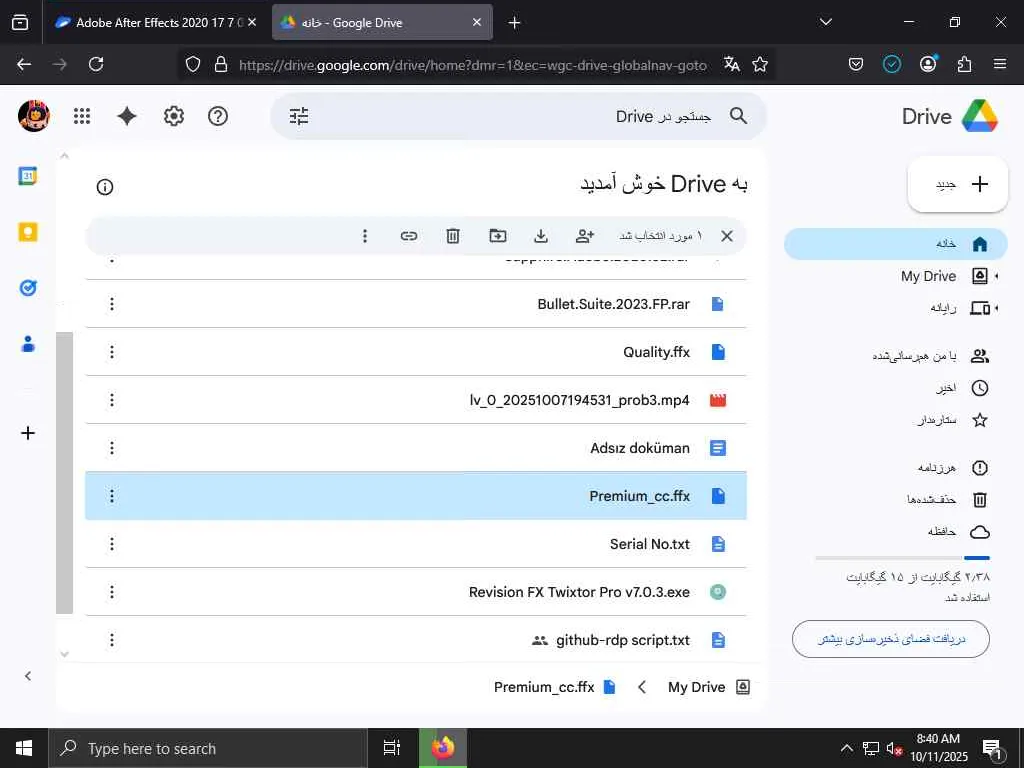Open advanced search filter options
The height and width of the screenshot is (768, 1024).
pyautogui.click(x=299, y=116)
